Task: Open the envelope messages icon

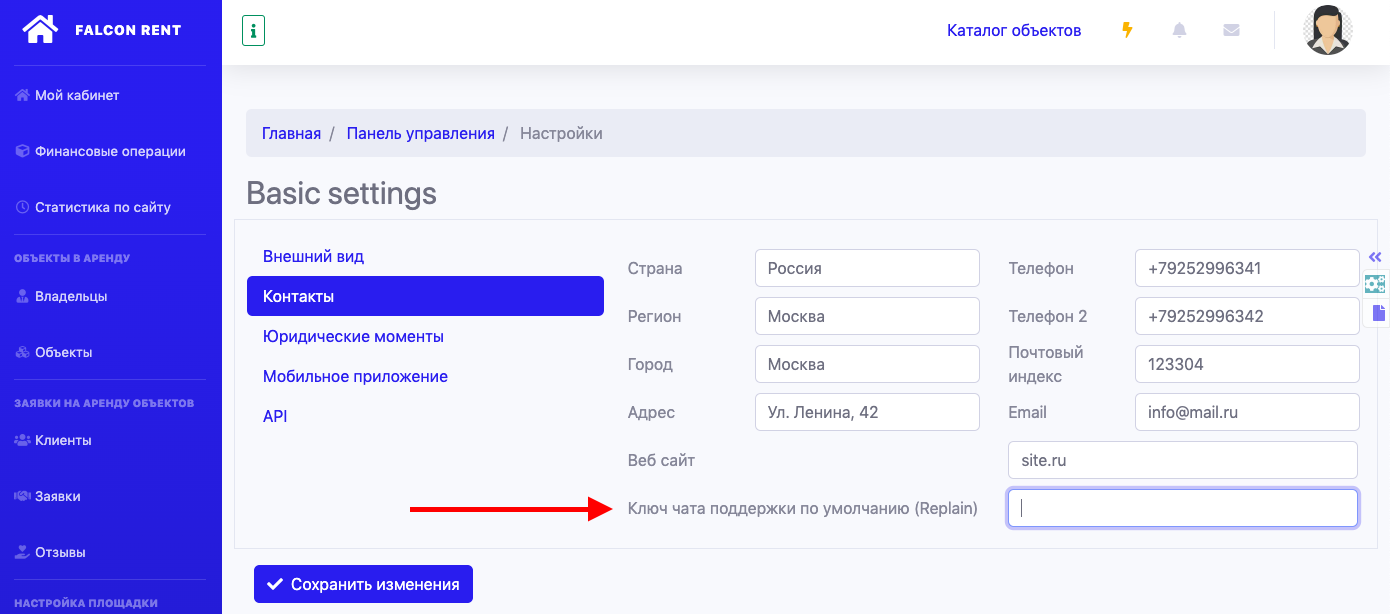Action: point(1231,30)
